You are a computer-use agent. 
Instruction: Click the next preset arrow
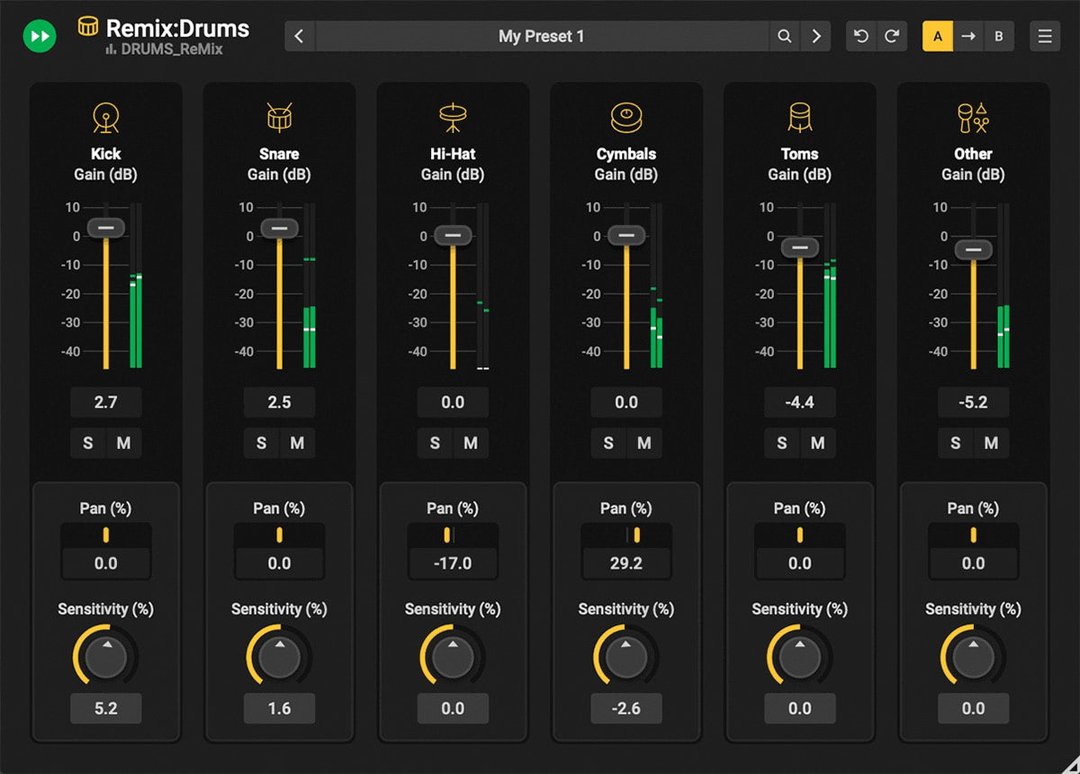pos(817,36)
